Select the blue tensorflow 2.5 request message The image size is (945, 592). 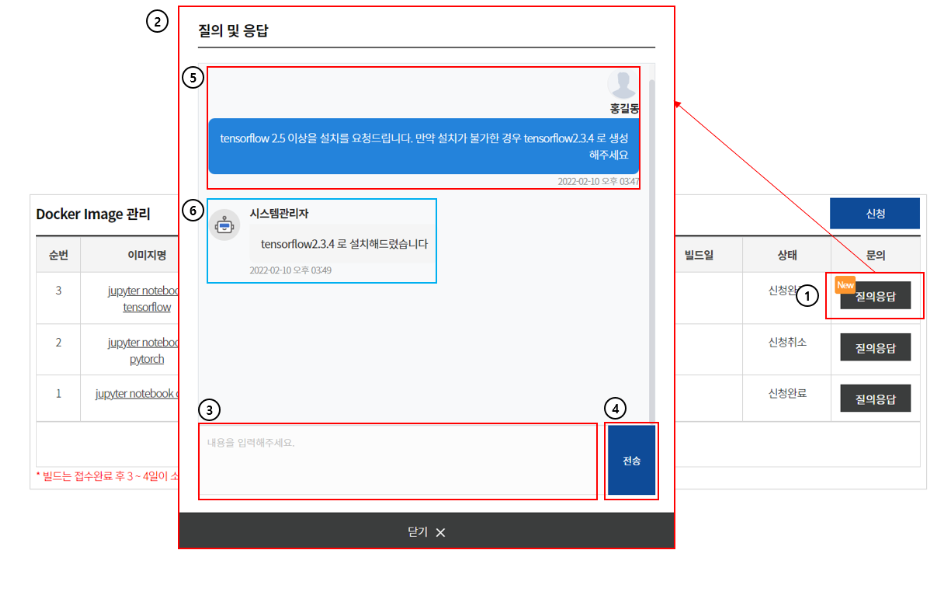pyautogui.click(x=424, y=146)
